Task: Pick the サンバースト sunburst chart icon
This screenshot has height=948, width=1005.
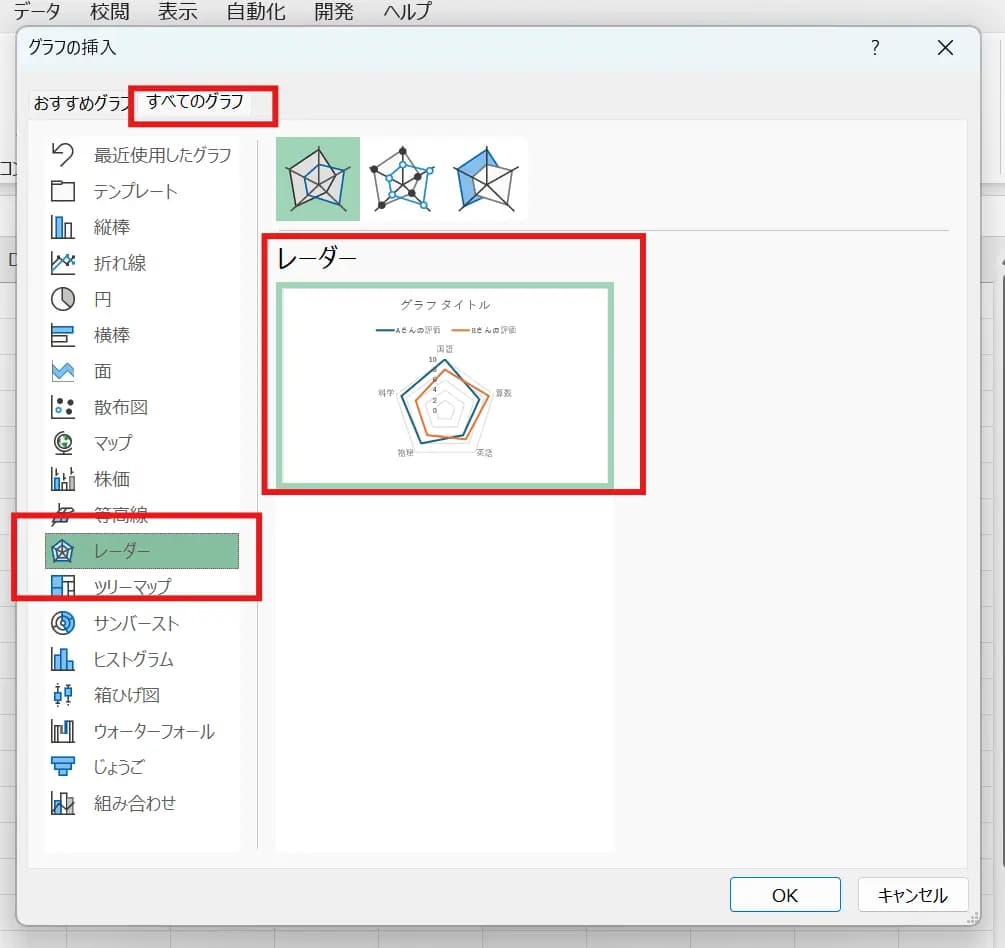Action: pyautogui.click(x=63, y=623)
